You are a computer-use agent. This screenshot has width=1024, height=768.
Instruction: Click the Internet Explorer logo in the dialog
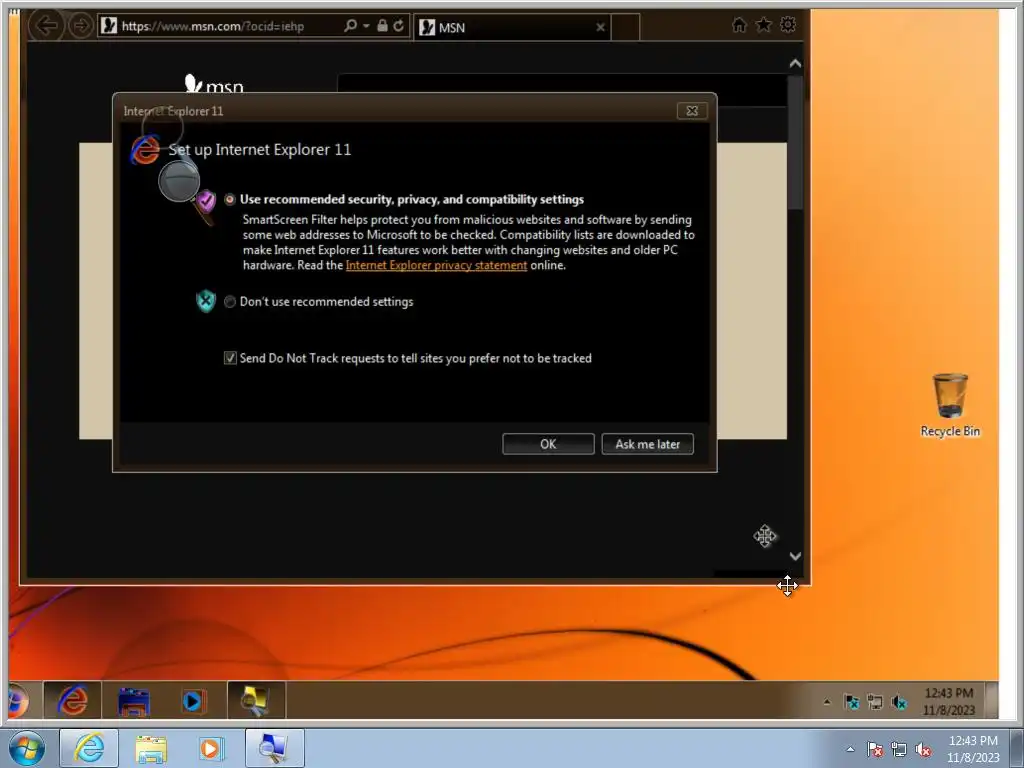point(144,150)
